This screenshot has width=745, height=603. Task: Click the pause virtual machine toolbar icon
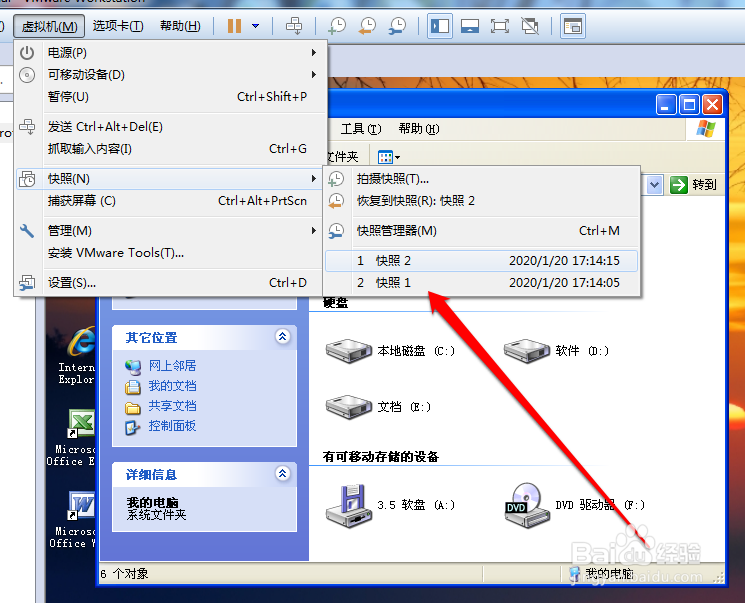pos(234,26)
